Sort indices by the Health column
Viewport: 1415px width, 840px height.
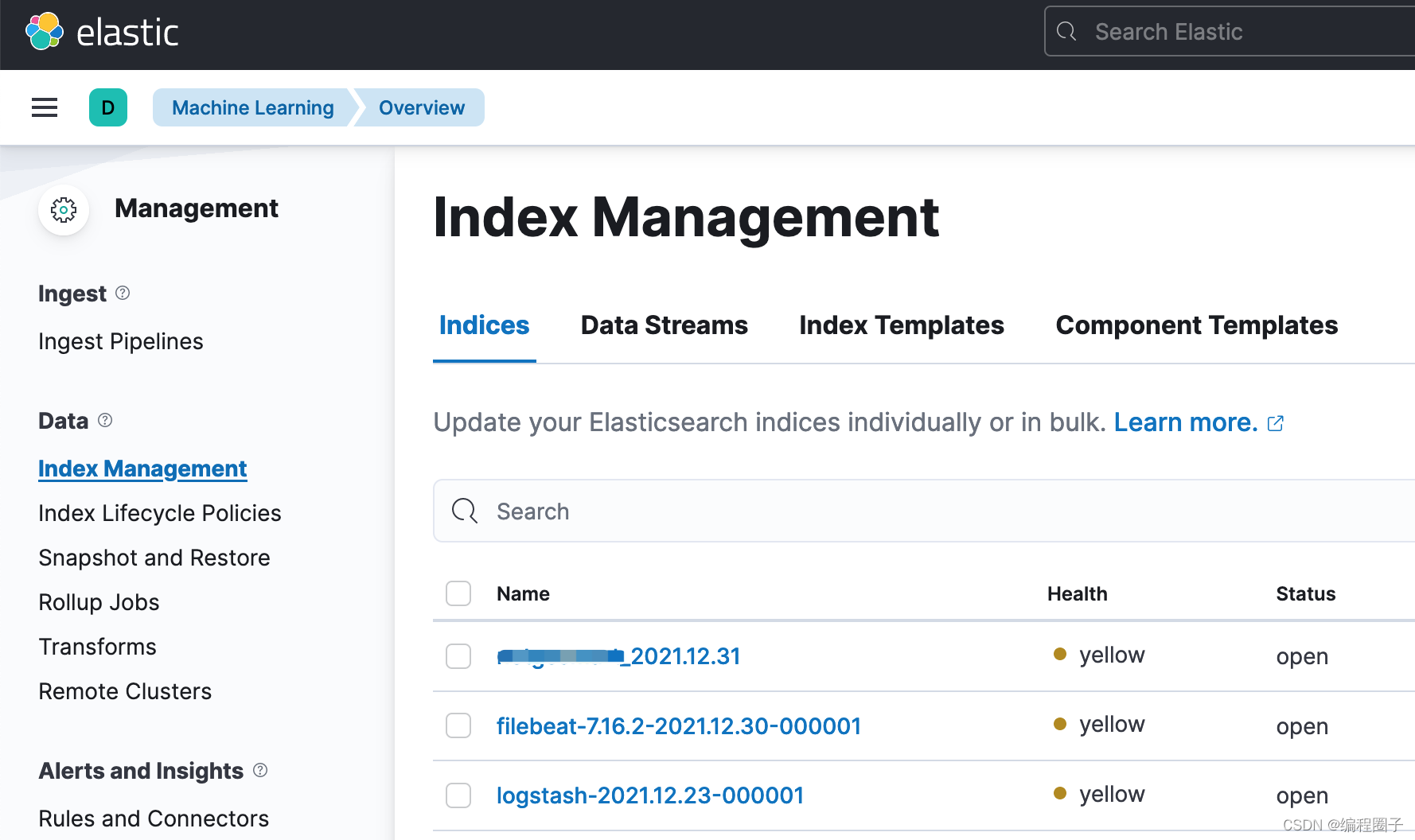(1077, 594)
